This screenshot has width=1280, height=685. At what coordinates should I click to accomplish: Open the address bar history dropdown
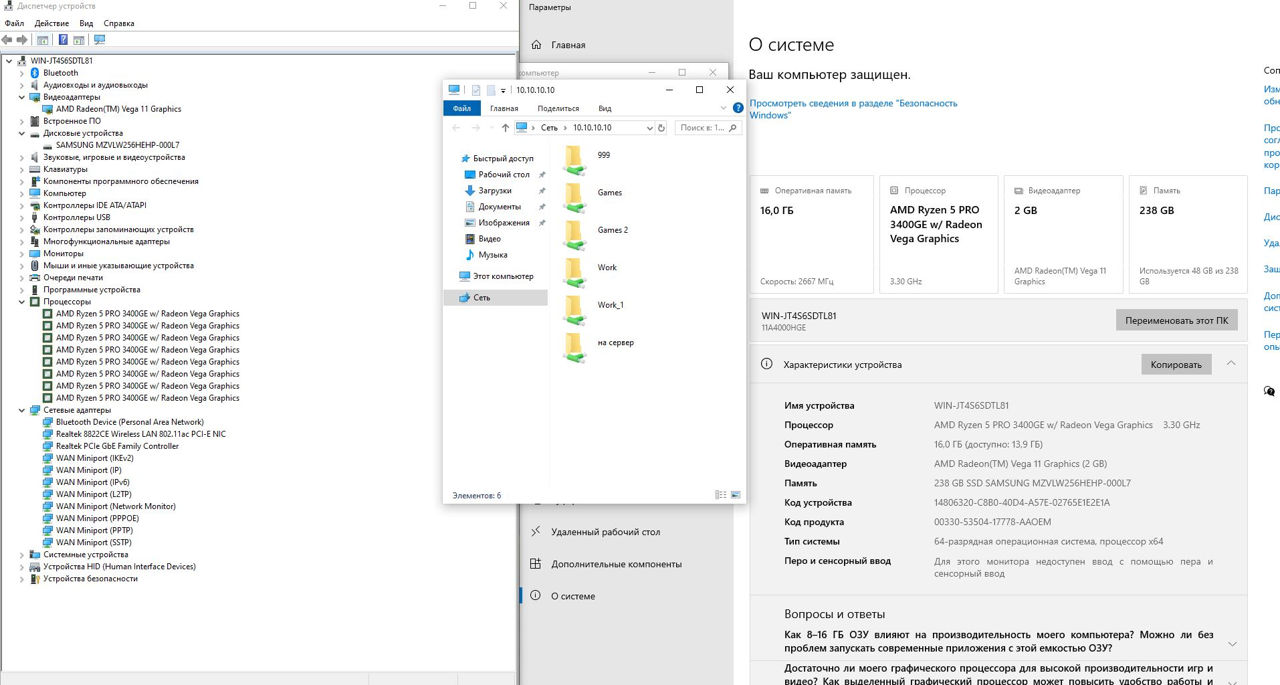(648, 128)
